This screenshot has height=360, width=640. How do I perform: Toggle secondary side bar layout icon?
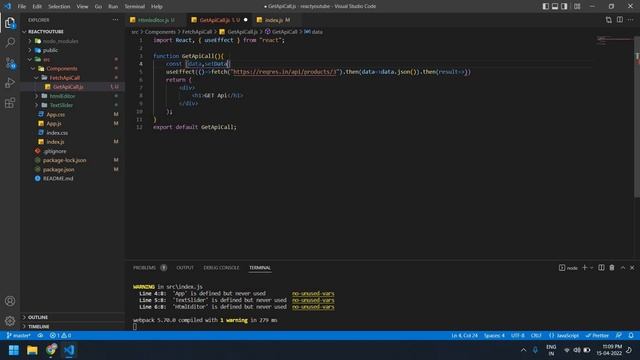[x=564, y=6]
